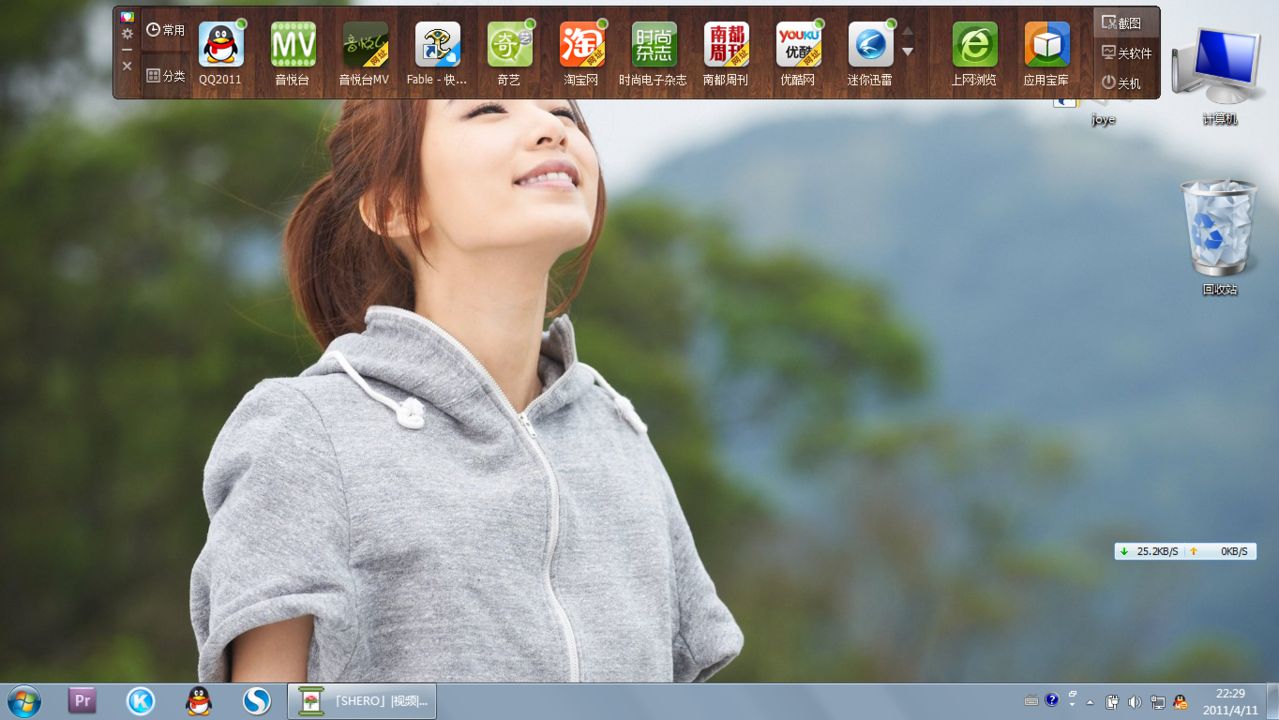Switch to the 常用 tab in dock

[166, 30]
